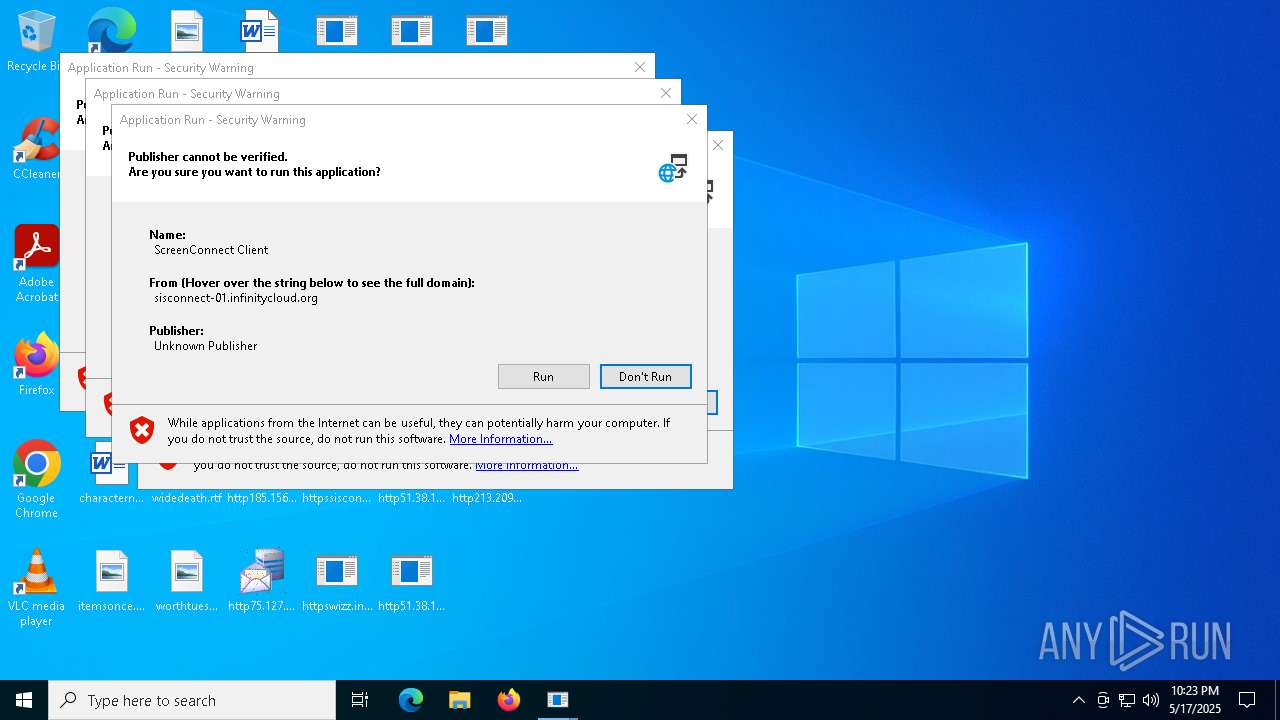Click the Unknown Publisher text
1280x720 pixels.
(x=206, y=346)
